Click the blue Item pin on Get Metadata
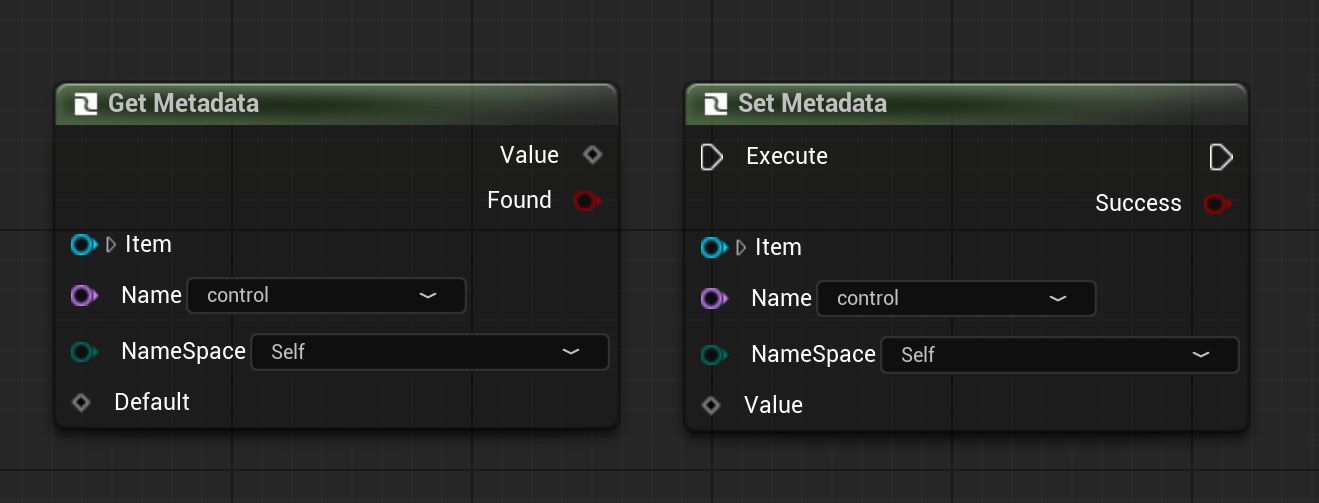 click(x=84, y=244)
